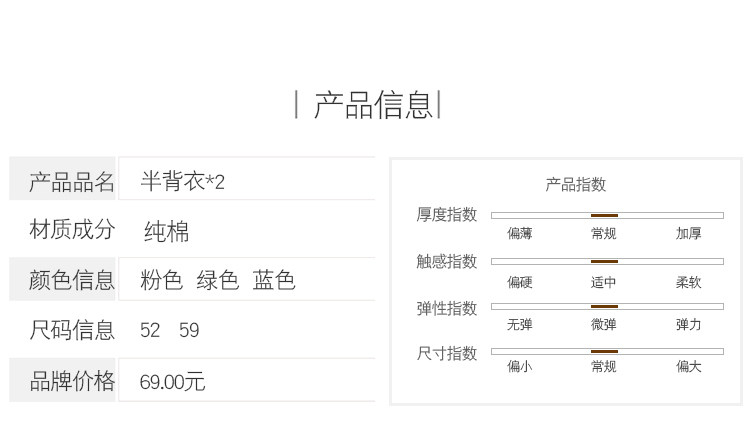Select size 59
This screenshot has width=750, height=427.
189,330
